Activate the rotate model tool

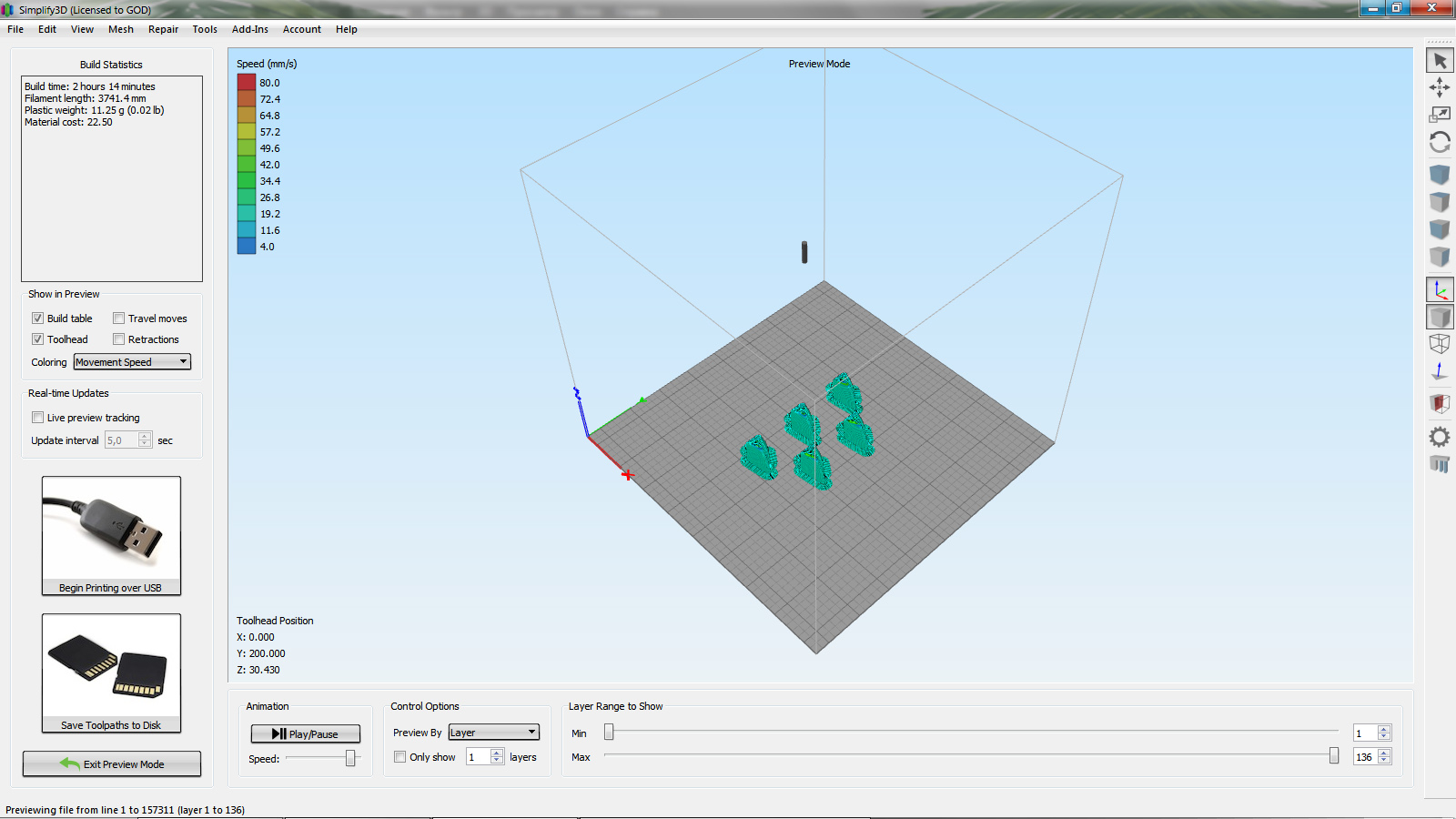point(1440,142)
